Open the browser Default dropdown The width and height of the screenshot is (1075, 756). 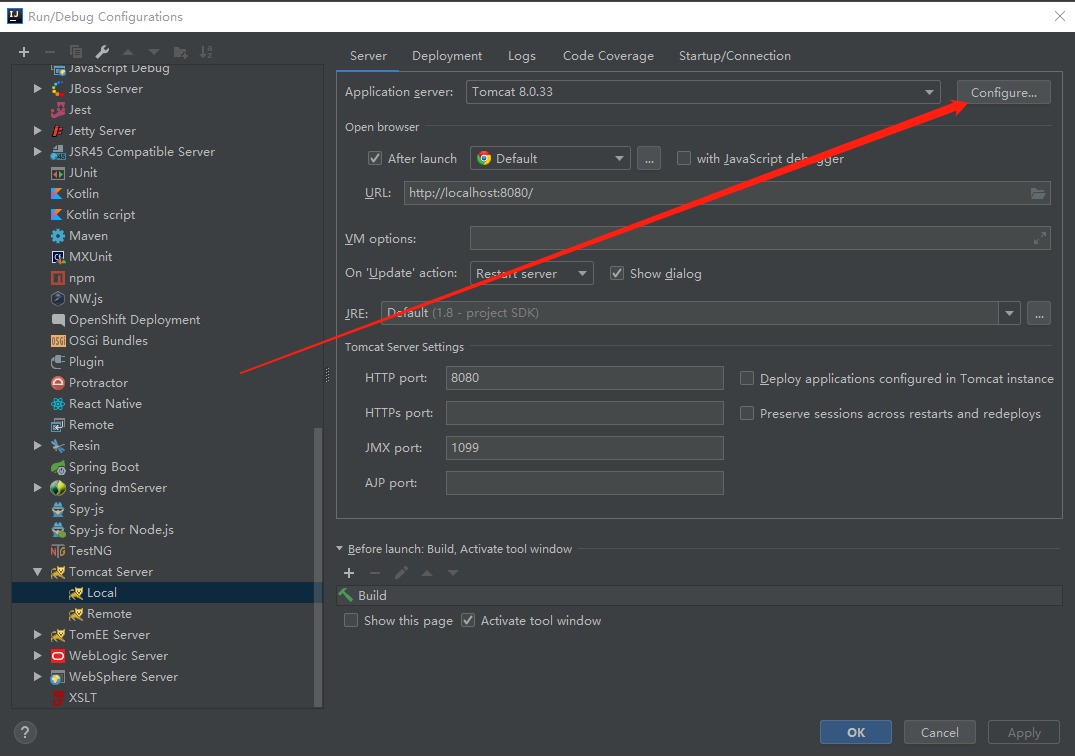(x=550, y=158)
